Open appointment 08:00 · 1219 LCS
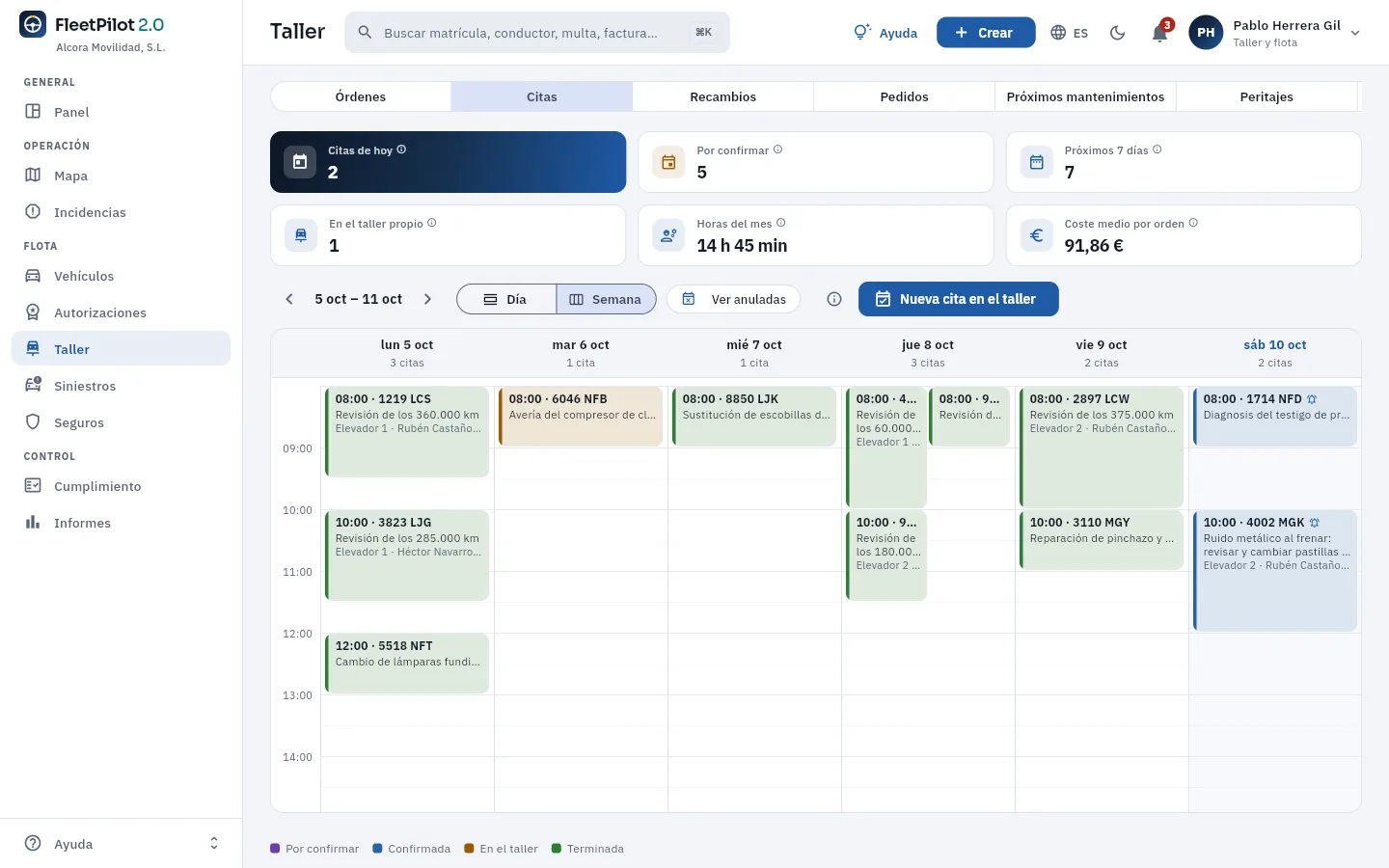 (407, 432)
